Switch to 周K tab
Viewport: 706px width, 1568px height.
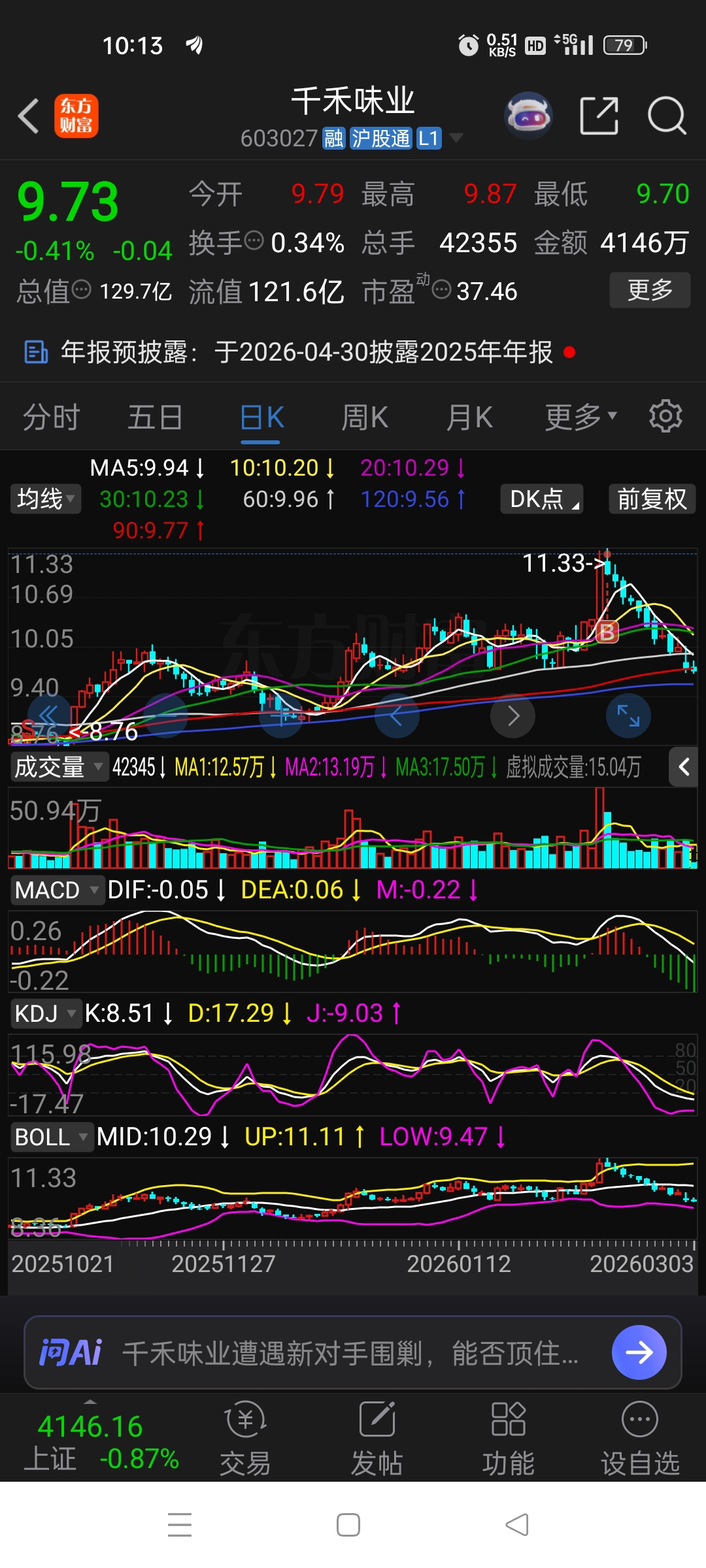(365, 416)
